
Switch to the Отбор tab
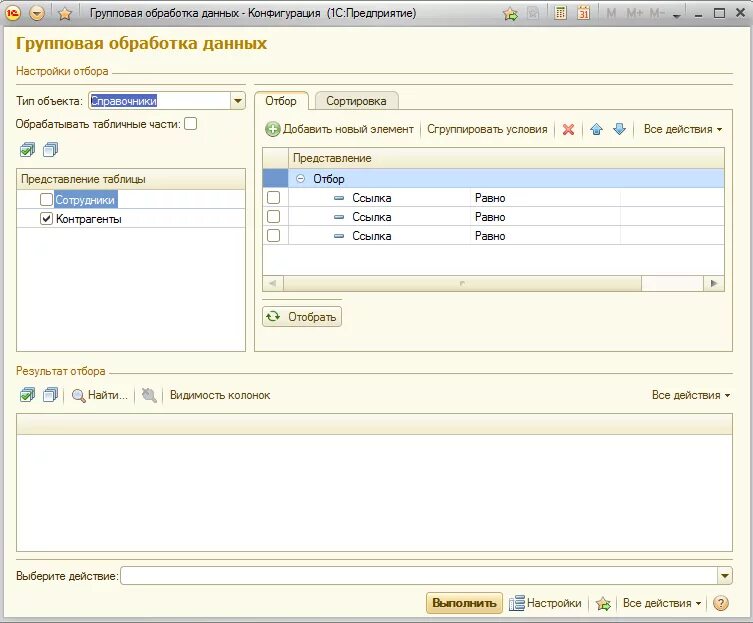pos(281,101)
